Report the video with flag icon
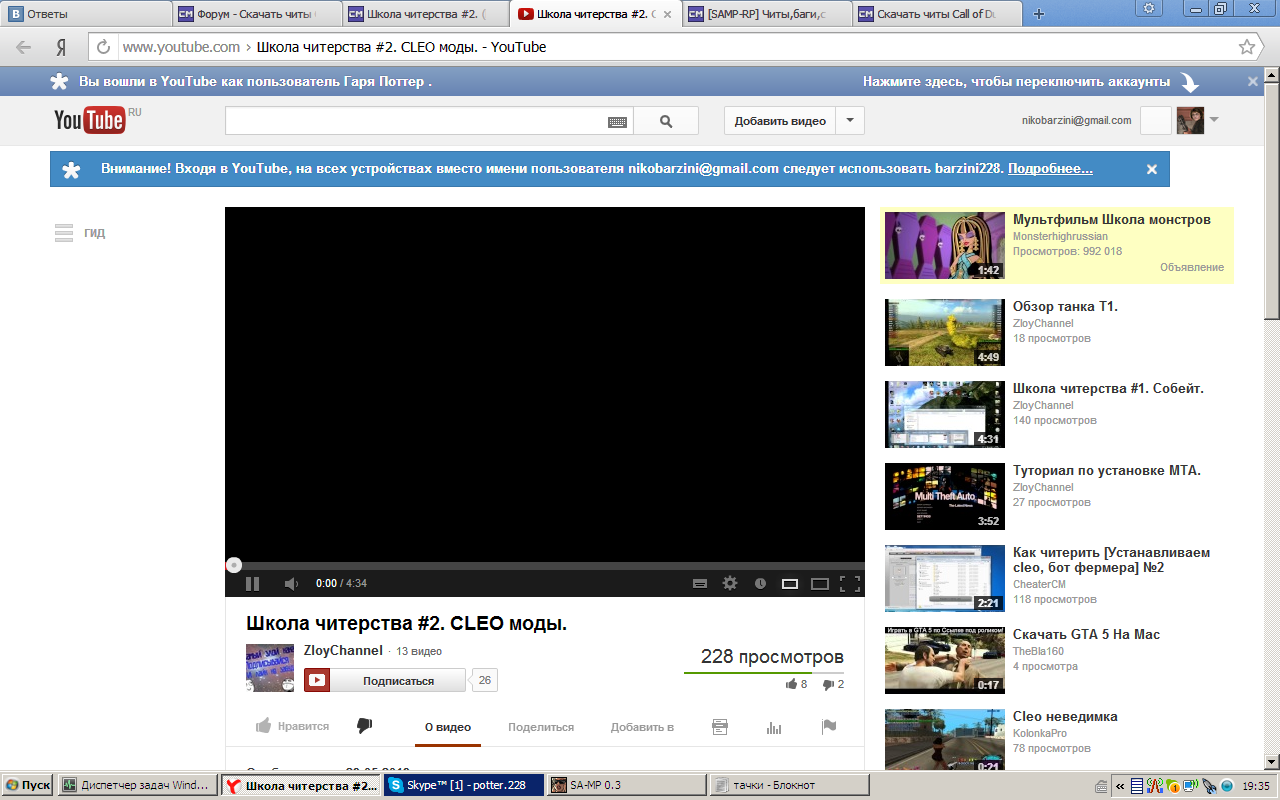Screen dimensions: 1280x800 [829, 727]
